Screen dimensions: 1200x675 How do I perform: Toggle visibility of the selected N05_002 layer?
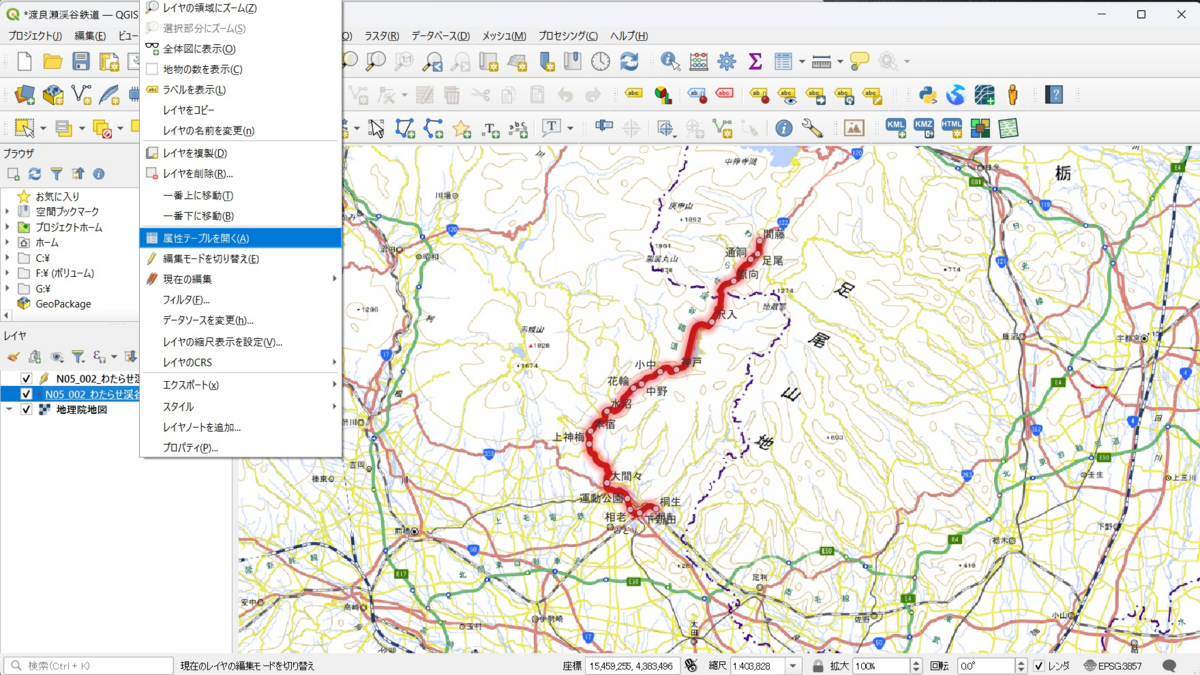point(27,394)
